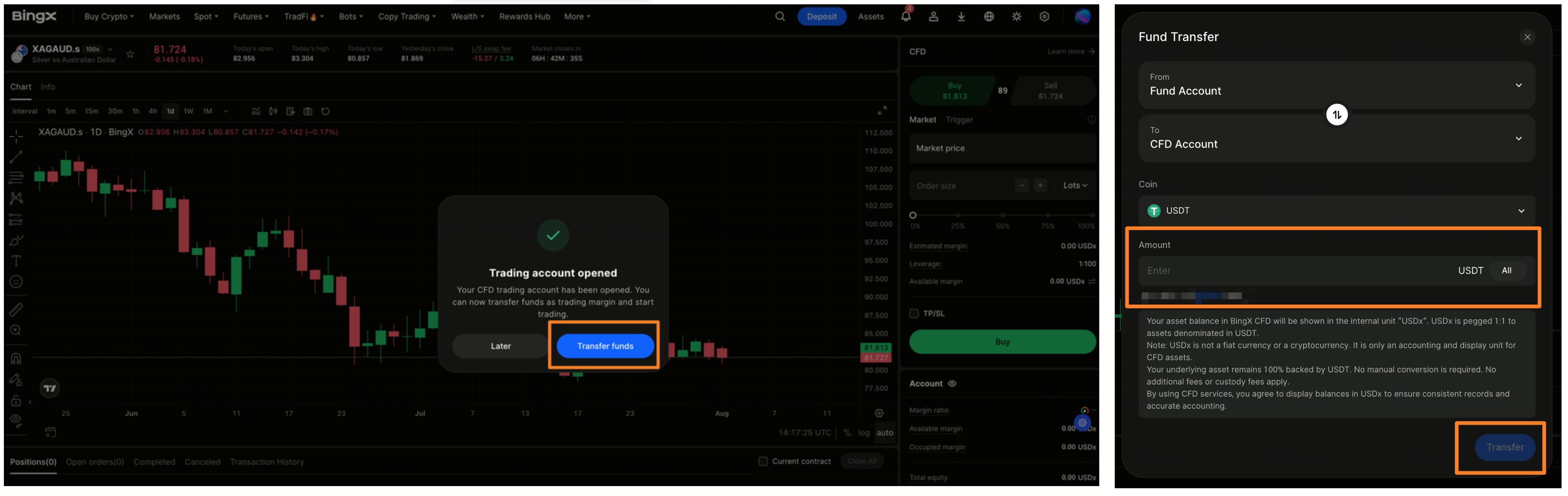Hide all drawings with the eye tool
This screenshot has width=1568, height=496.
tap(16, 421)
